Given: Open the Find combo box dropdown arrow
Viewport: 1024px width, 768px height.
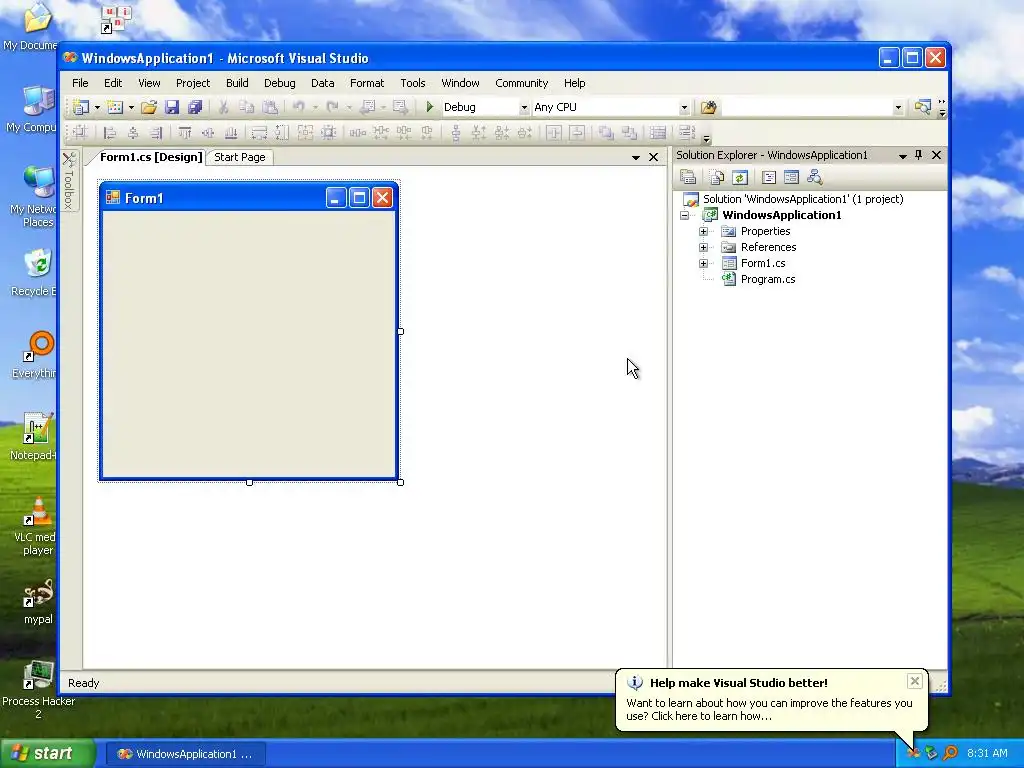Looking at the screenshot, I should click(898, 107).
